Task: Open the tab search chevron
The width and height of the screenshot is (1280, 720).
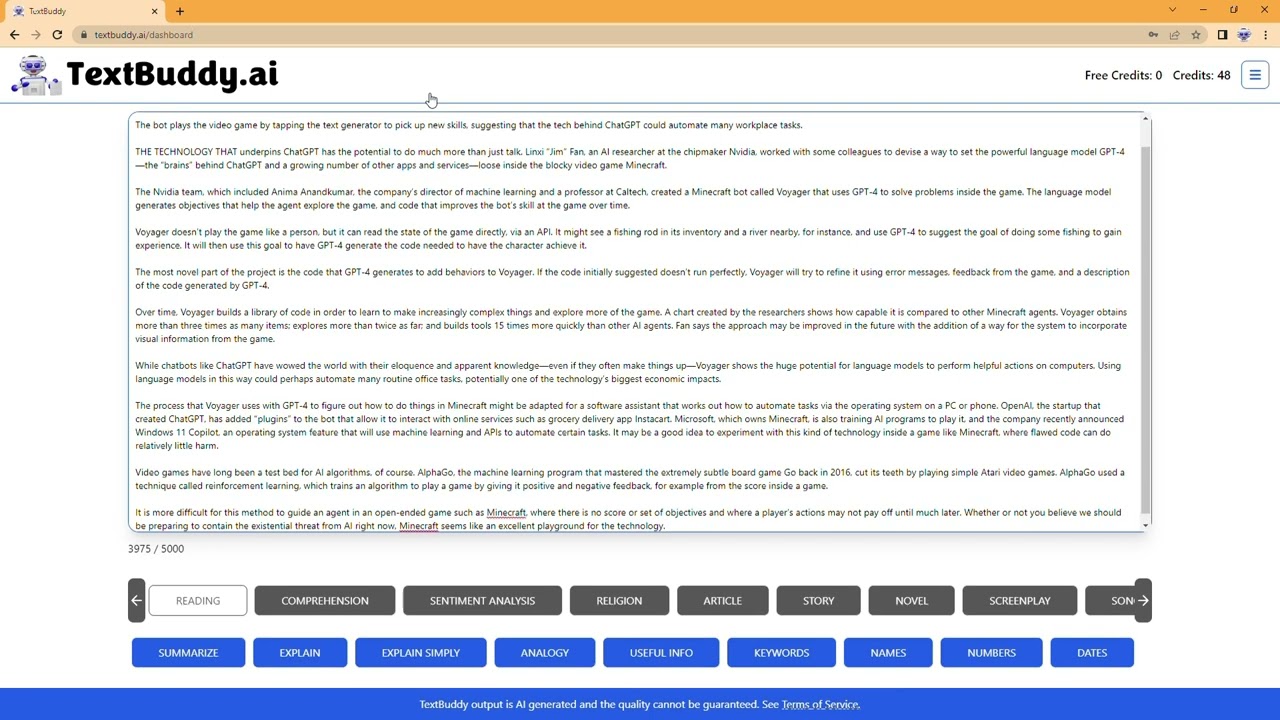Action: 1172,10
